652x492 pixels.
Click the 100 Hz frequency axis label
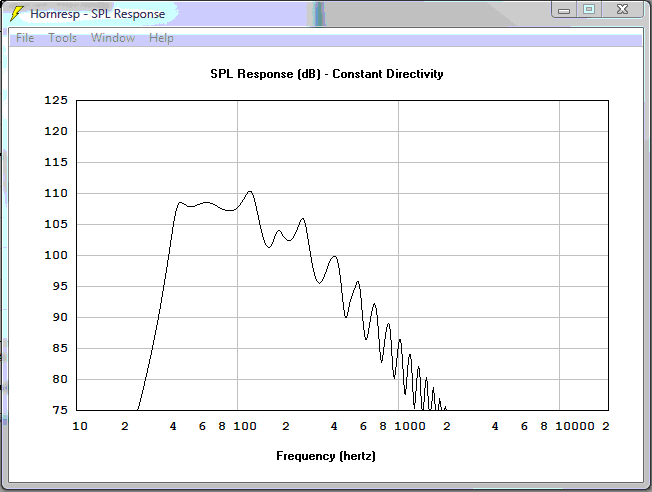(x=244, y=426)
